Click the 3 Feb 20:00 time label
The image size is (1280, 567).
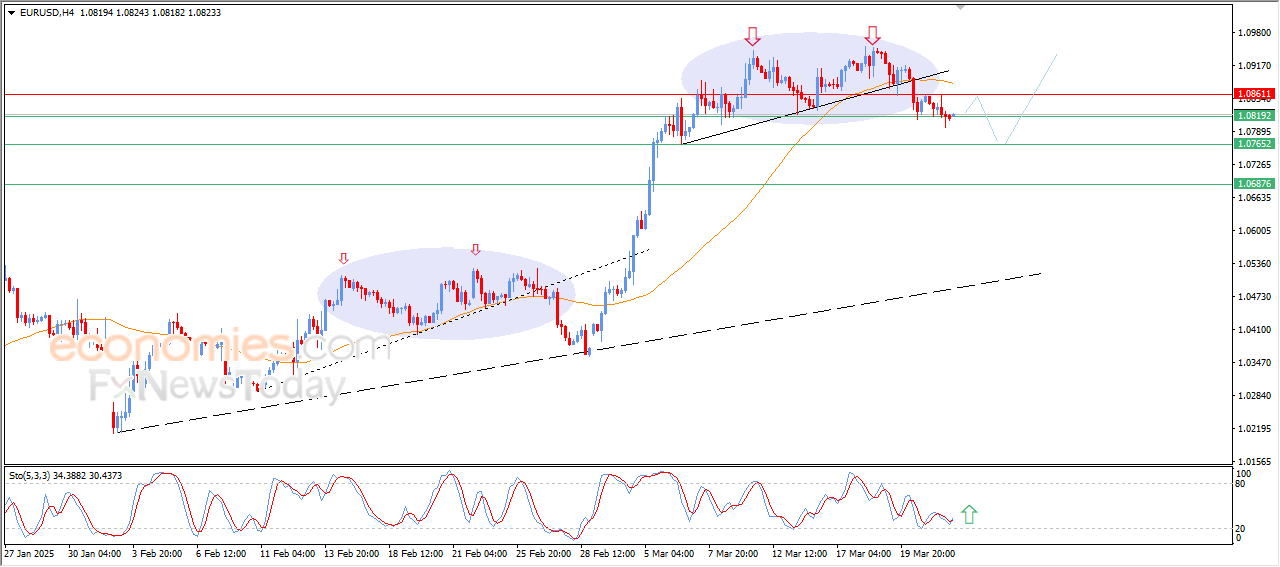(x=158, y=552)
